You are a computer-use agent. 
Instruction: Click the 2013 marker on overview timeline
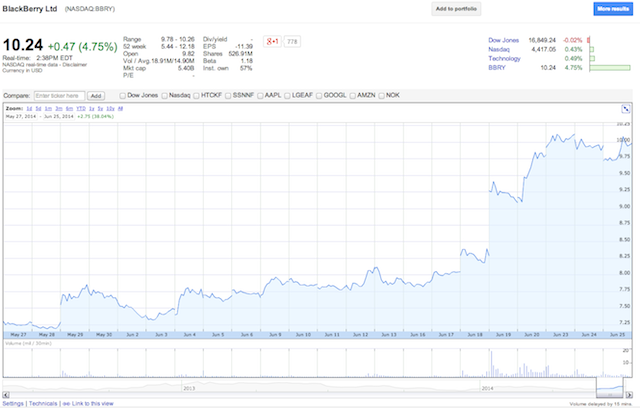tap(189, 388)
